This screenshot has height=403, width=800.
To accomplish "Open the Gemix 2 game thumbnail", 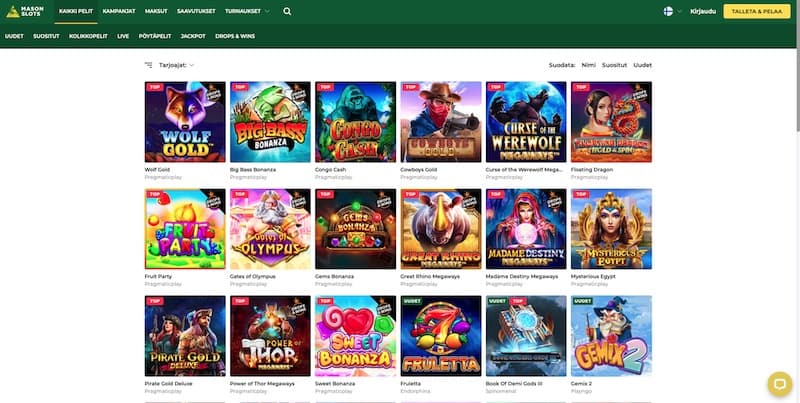I will tap(611, 336).
